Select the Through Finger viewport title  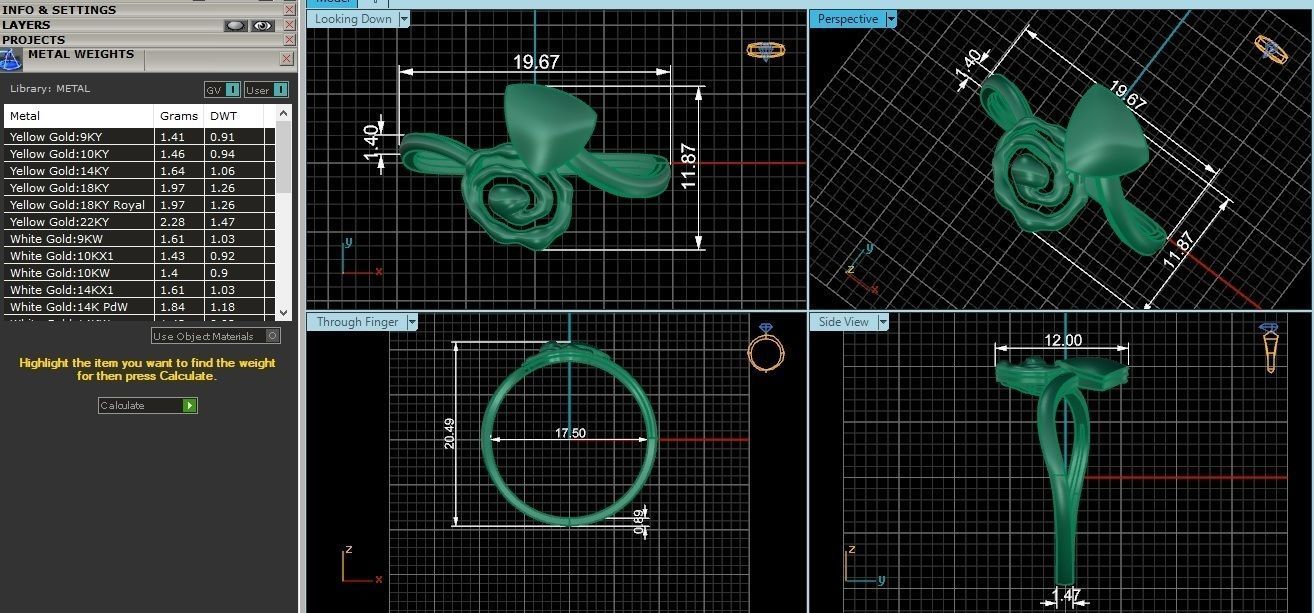tap(357, 322)
